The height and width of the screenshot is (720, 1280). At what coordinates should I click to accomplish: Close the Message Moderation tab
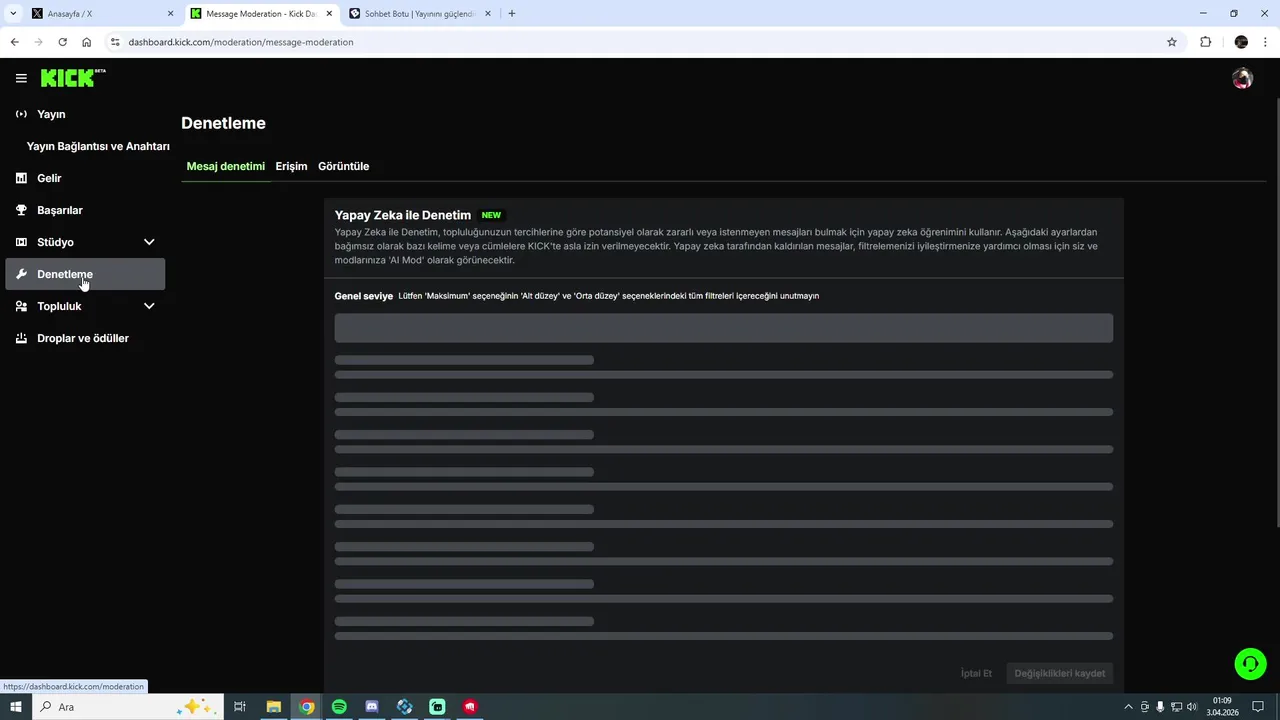[x=329, y=14]
